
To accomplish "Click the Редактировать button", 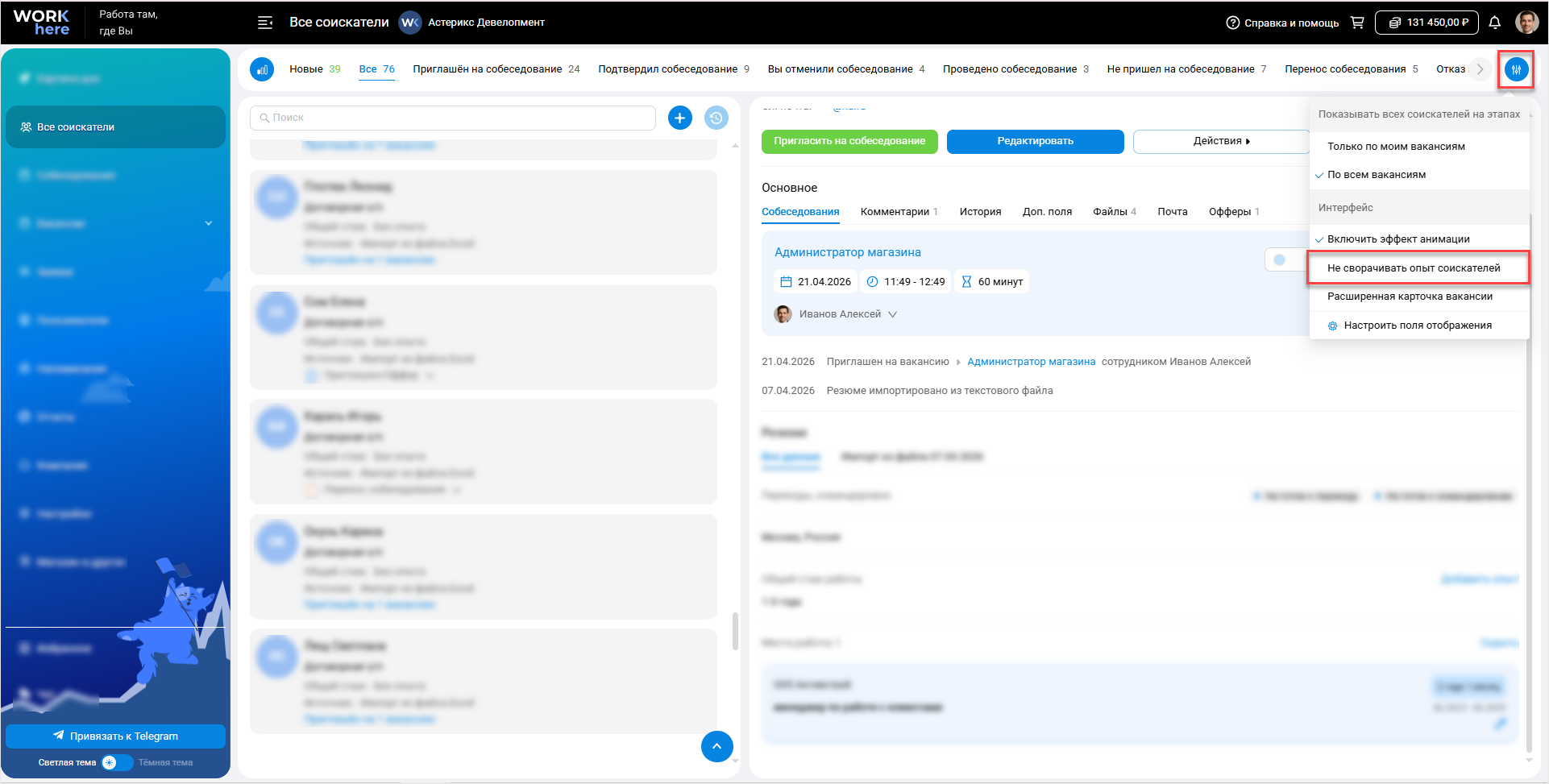I will pos(1036,141).
